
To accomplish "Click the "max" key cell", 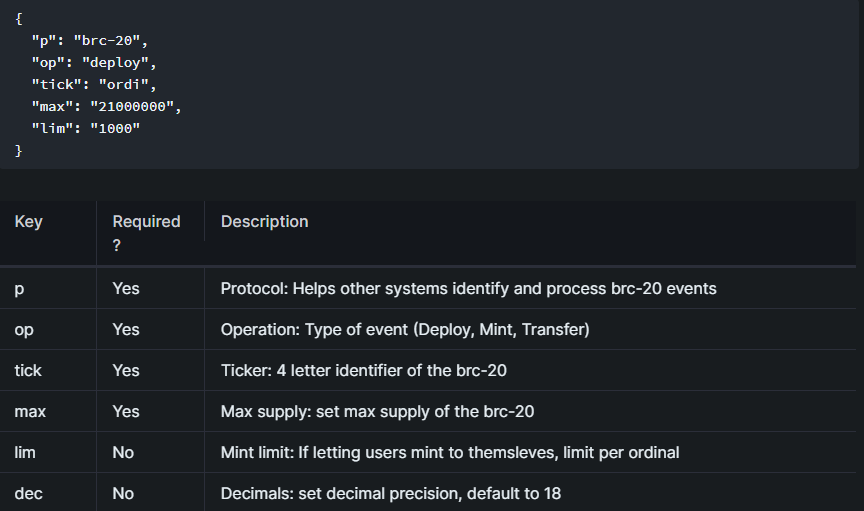I will coord(30,412).
